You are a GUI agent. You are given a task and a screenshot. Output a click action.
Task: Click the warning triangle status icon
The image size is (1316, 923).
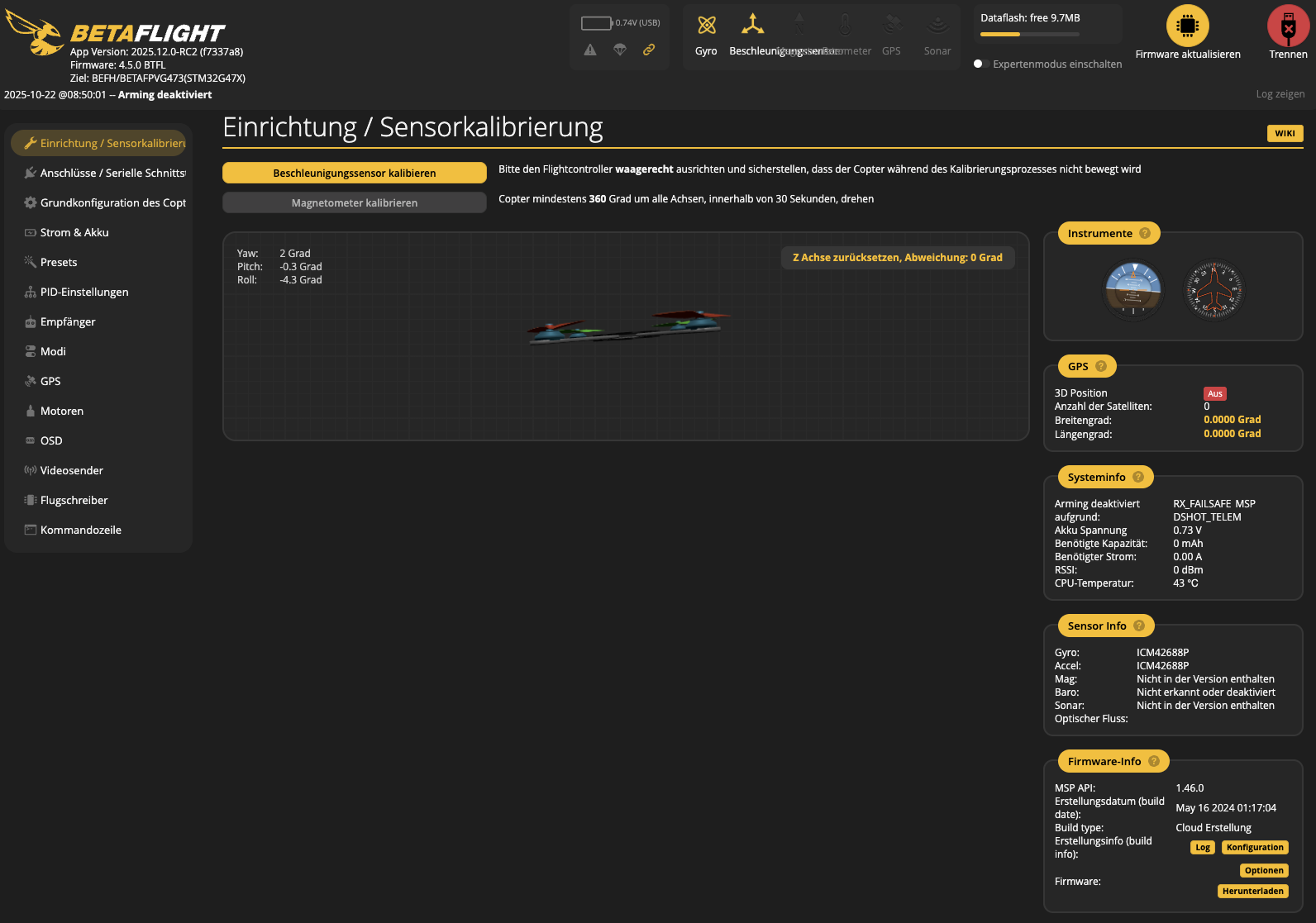point(590,50)
